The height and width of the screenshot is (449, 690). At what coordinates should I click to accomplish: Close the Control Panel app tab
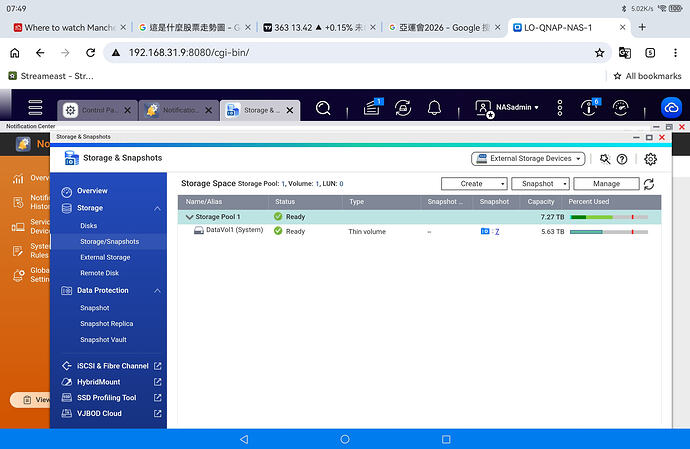(x=128, y=110)
